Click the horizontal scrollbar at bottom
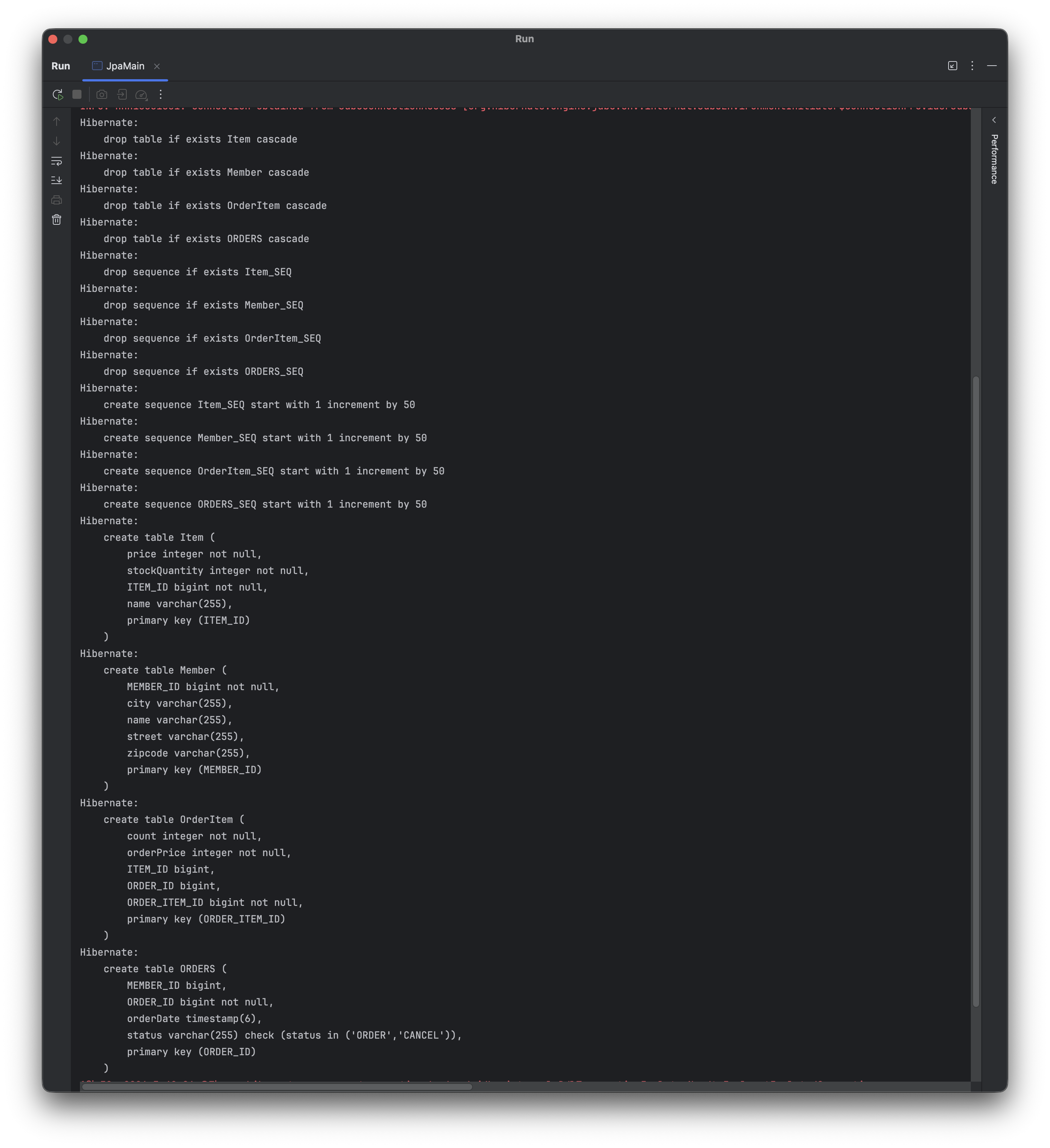The width and height of the screenshot is (1050, 1148). coord(277,1087)
